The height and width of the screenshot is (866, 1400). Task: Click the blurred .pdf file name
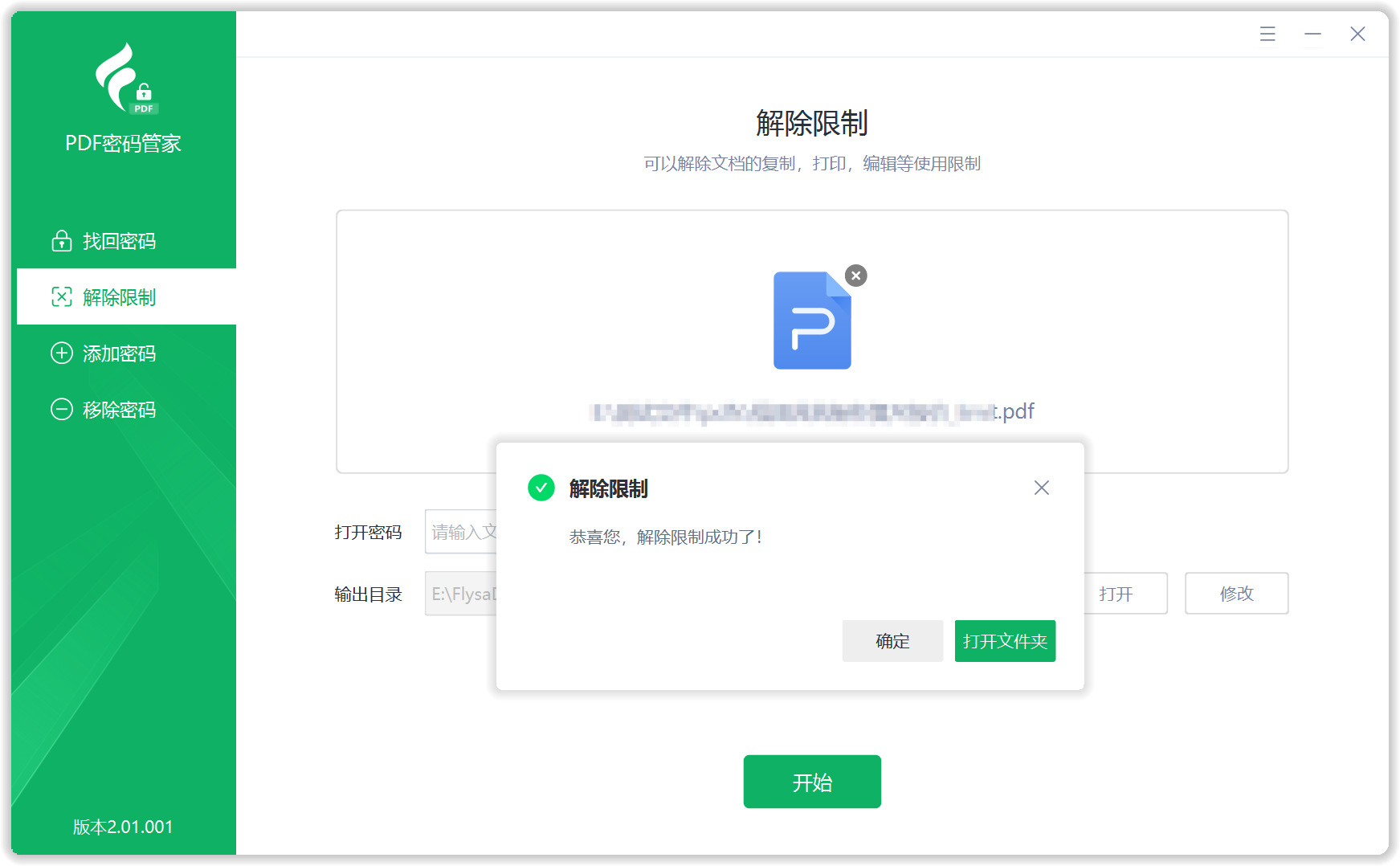point(812,412)
